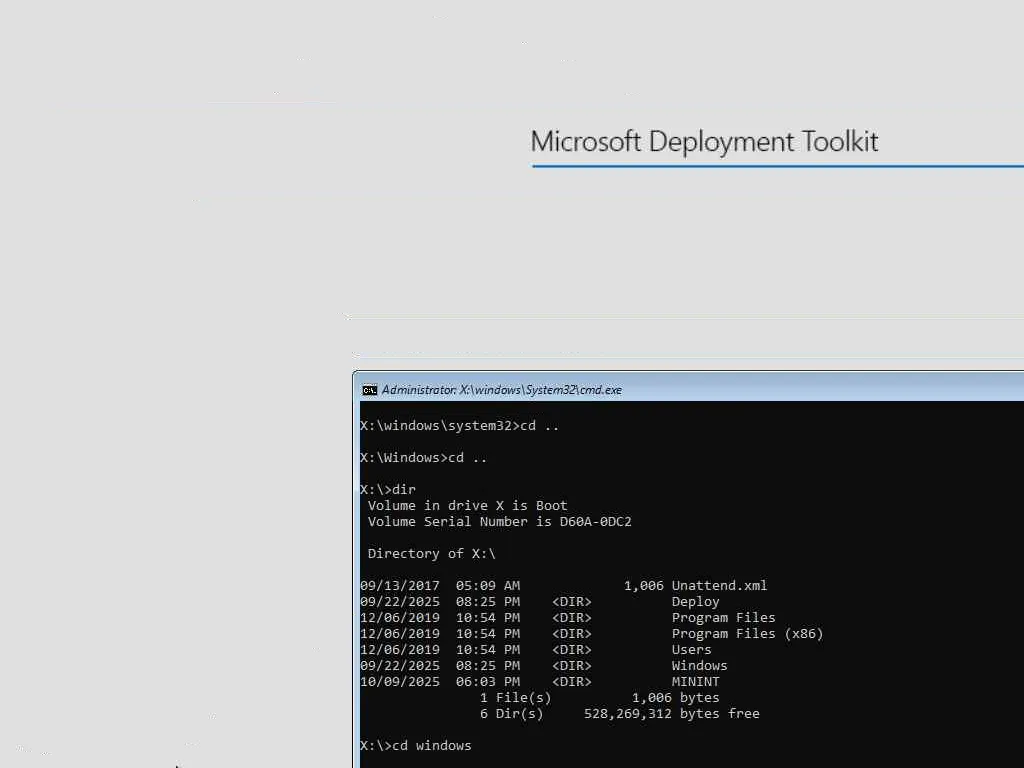Click the '1 File(s) 1,006 bytes' summary
The width and height of the screenshot is (1024, 768).
click(x=600, y=697)
